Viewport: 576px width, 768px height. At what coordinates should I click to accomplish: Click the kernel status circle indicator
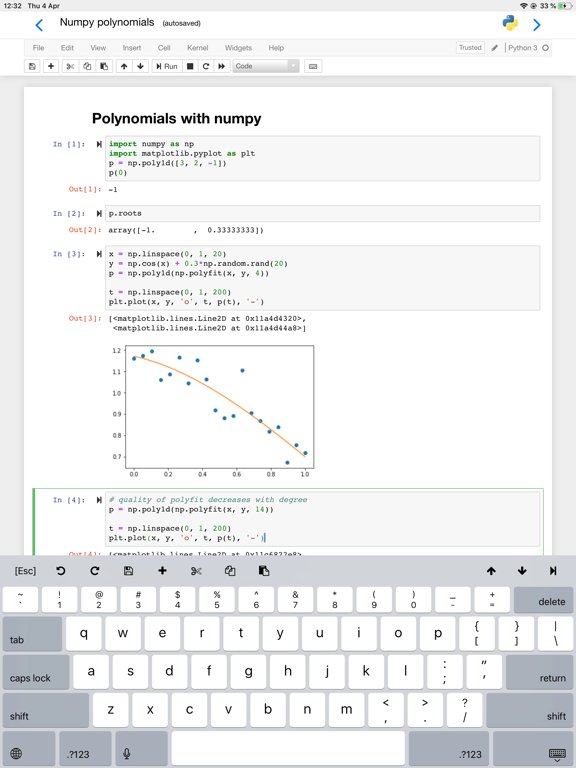[x=545, y=48]
